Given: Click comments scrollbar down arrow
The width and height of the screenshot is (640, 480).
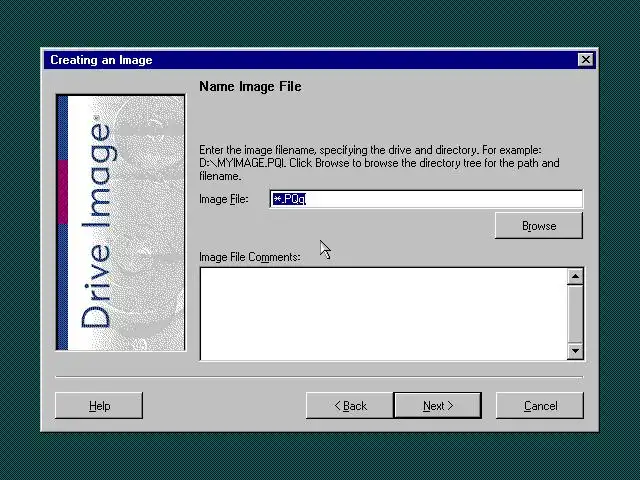Looking at the screenshot, I should point(575,351).
